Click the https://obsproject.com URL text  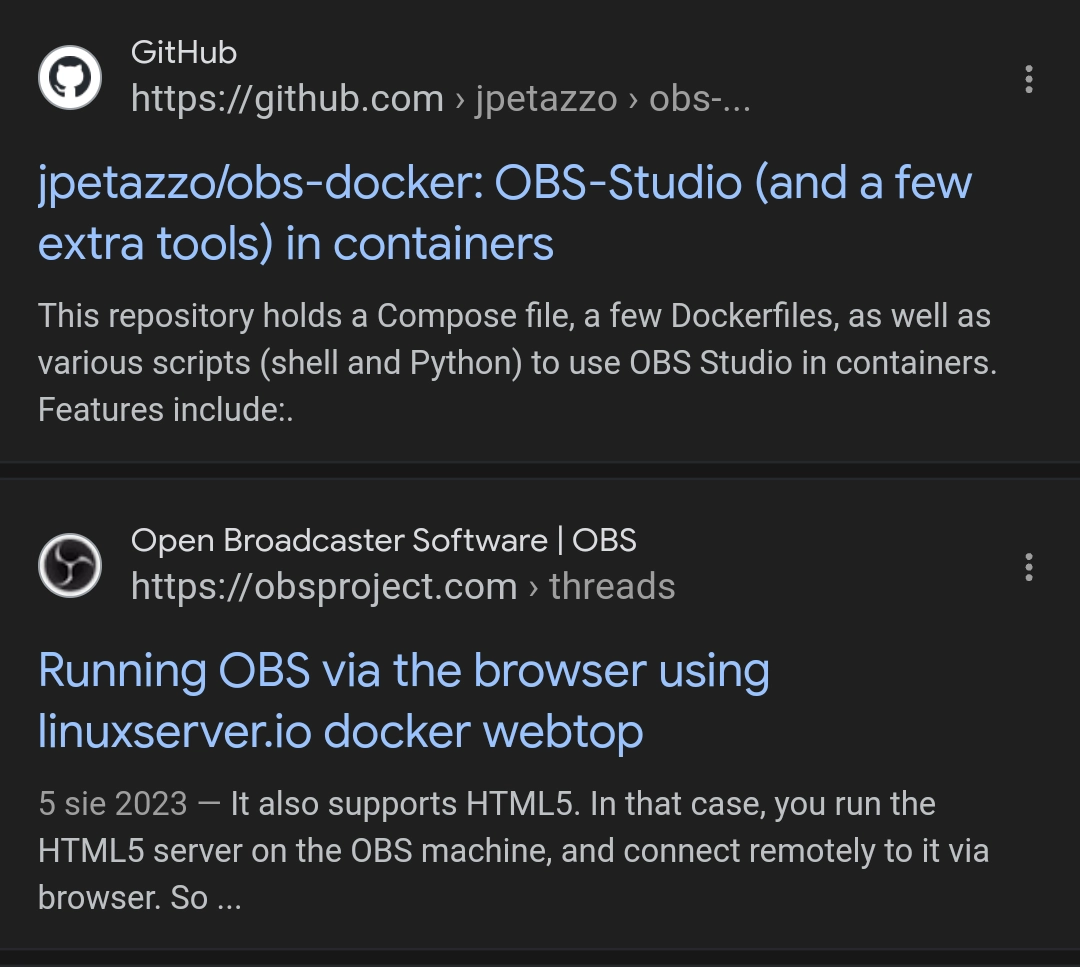pyautogui.click(x=324, y=586)
